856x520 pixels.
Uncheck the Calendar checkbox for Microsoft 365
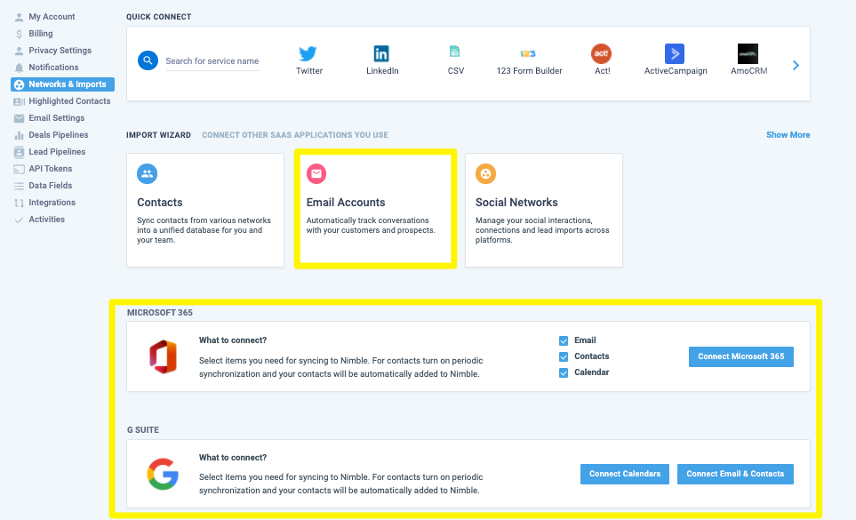(x=563, y=373)
